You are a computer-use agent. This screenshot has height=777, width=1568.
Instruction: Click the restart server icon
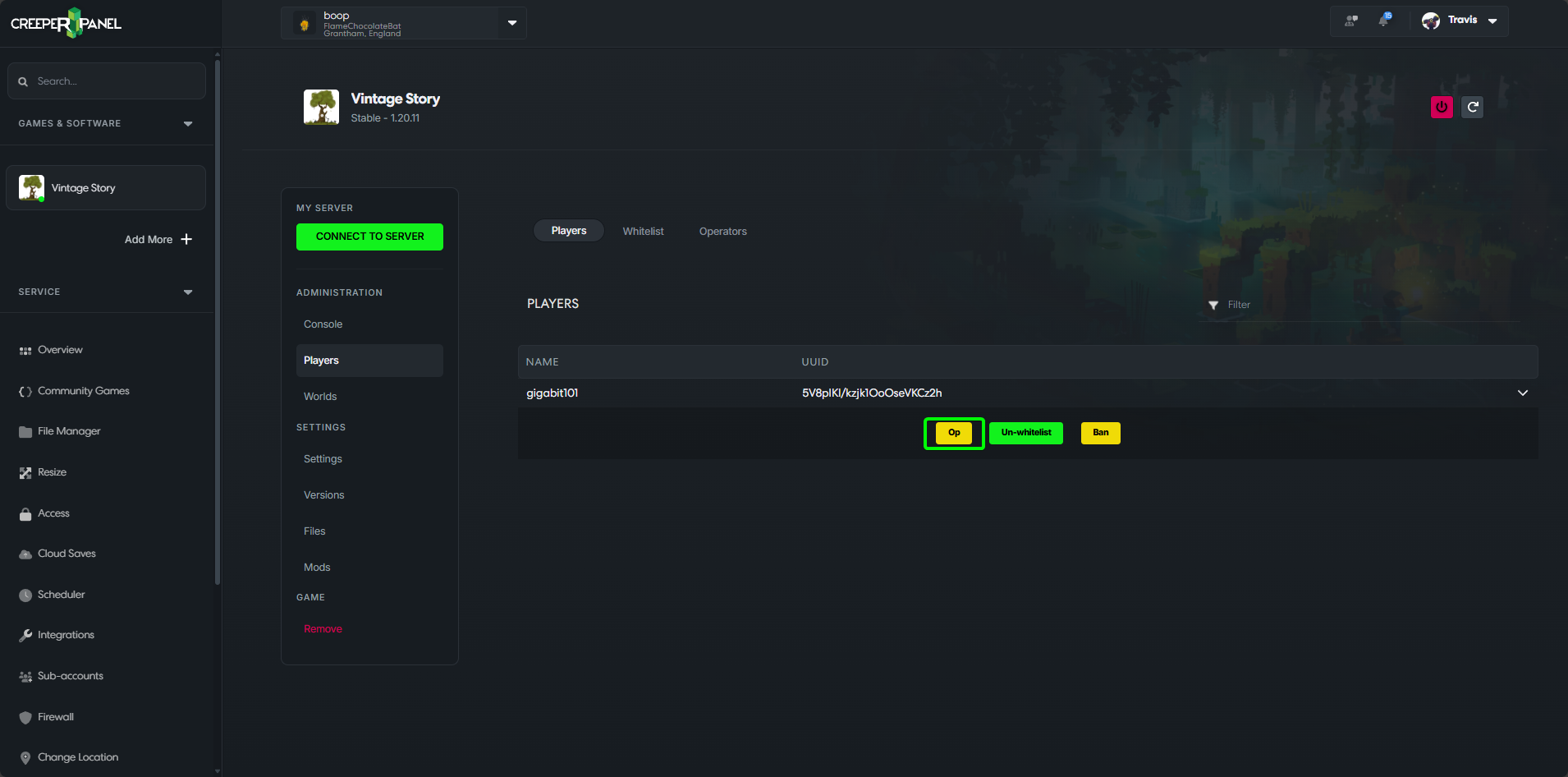1473,107
